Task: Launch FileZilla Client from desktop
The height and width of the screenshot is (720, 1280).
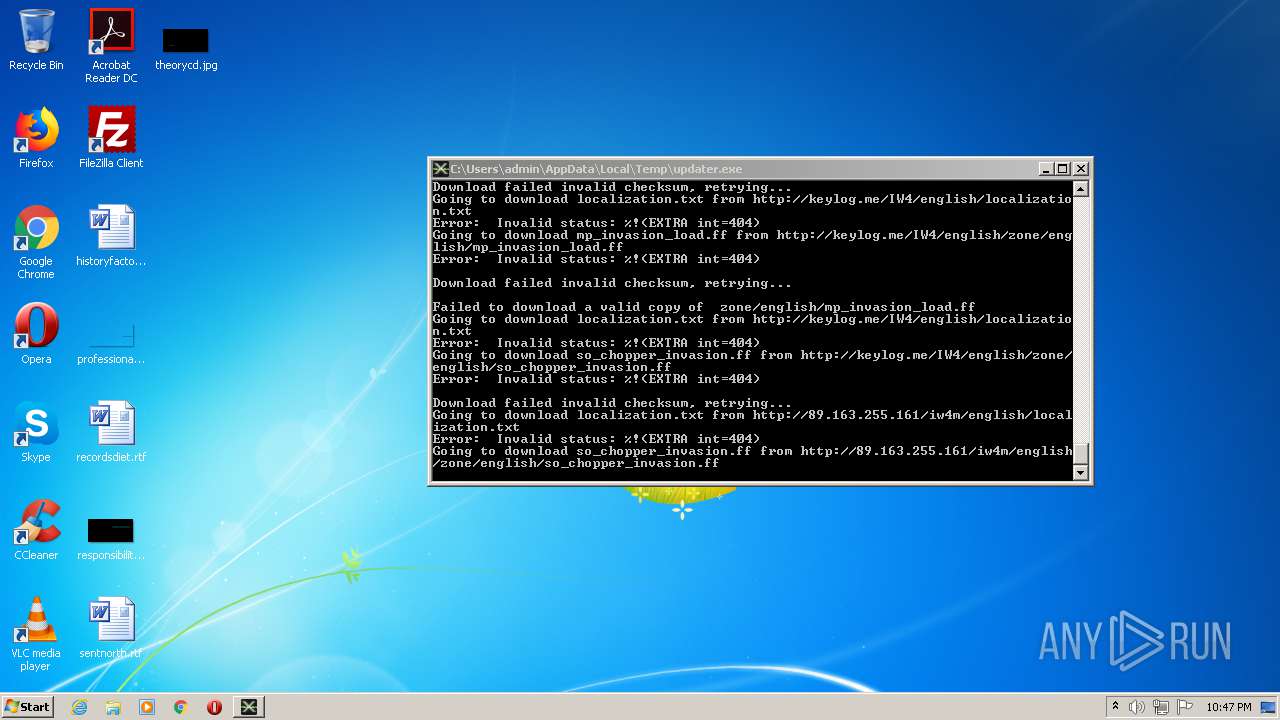Action: pos(111,138)
